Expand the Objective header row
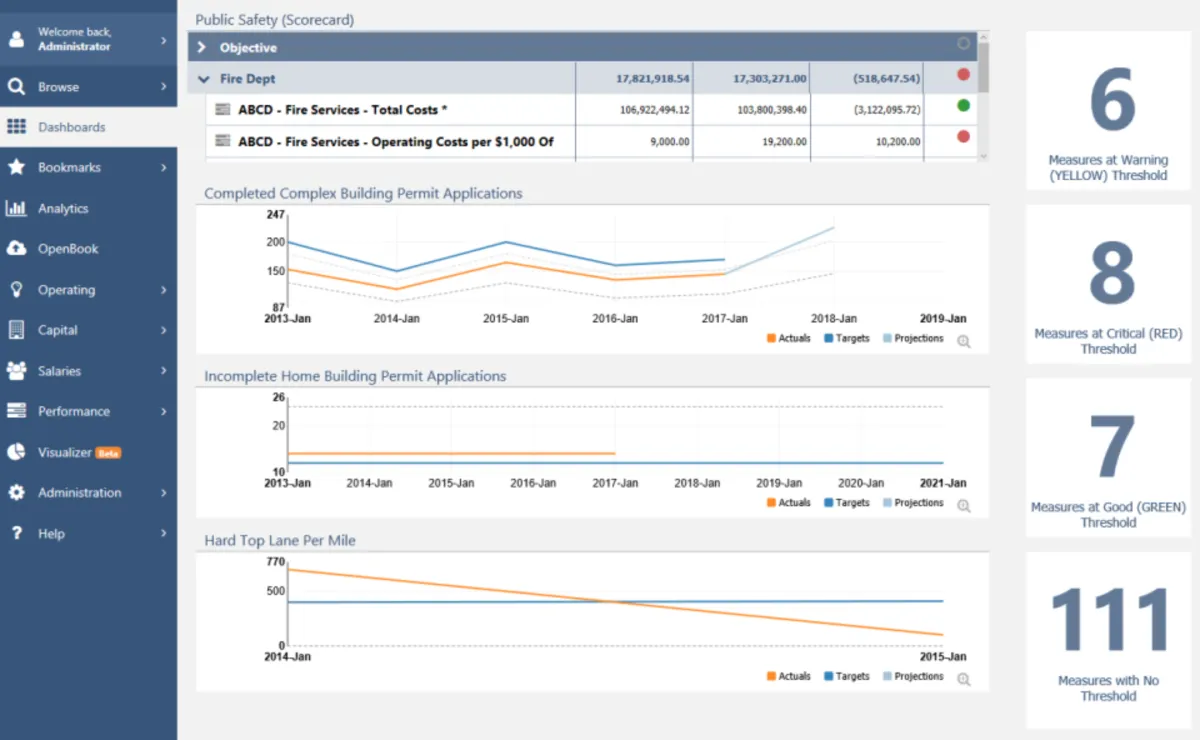This screenshot has width=1200, height=740. (x=201, y=47)
